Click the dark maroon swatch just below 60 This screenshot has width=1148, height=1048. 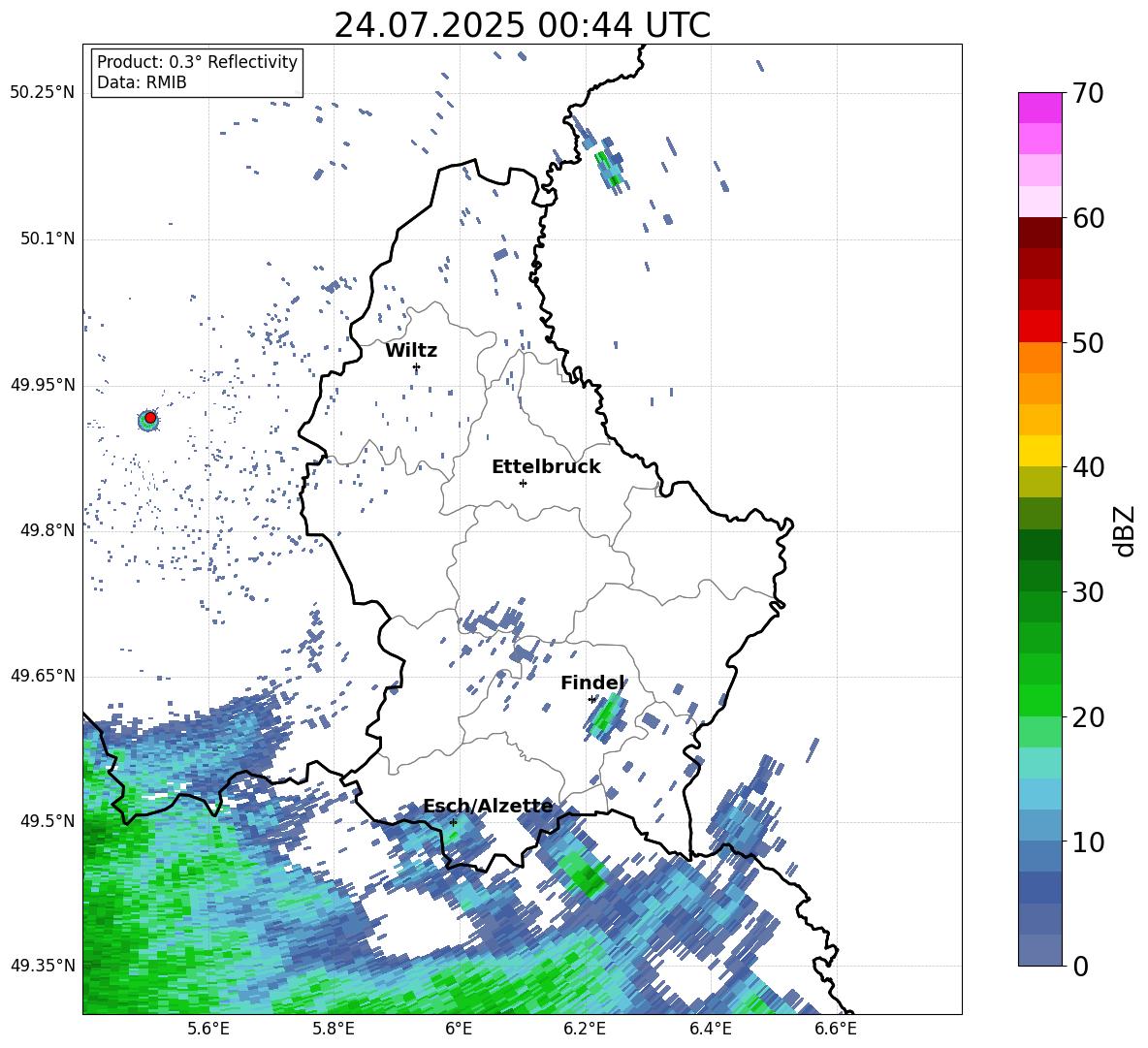[x=1039, y=233]
